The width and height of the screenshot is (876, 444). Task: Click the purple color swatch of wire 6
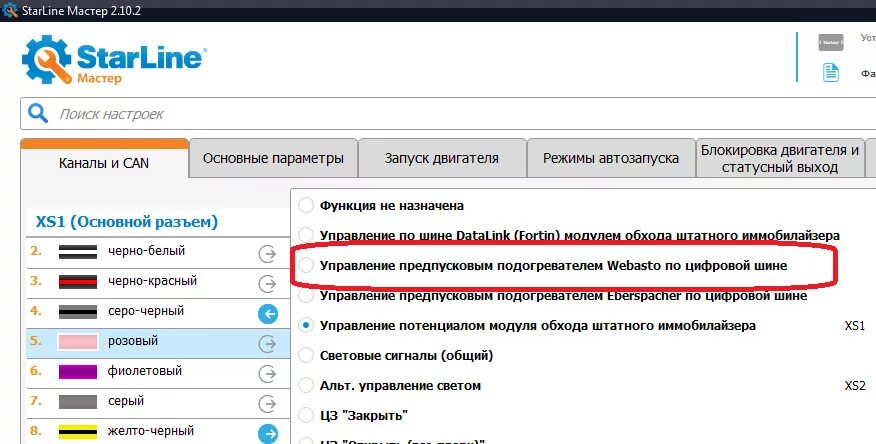78,372
